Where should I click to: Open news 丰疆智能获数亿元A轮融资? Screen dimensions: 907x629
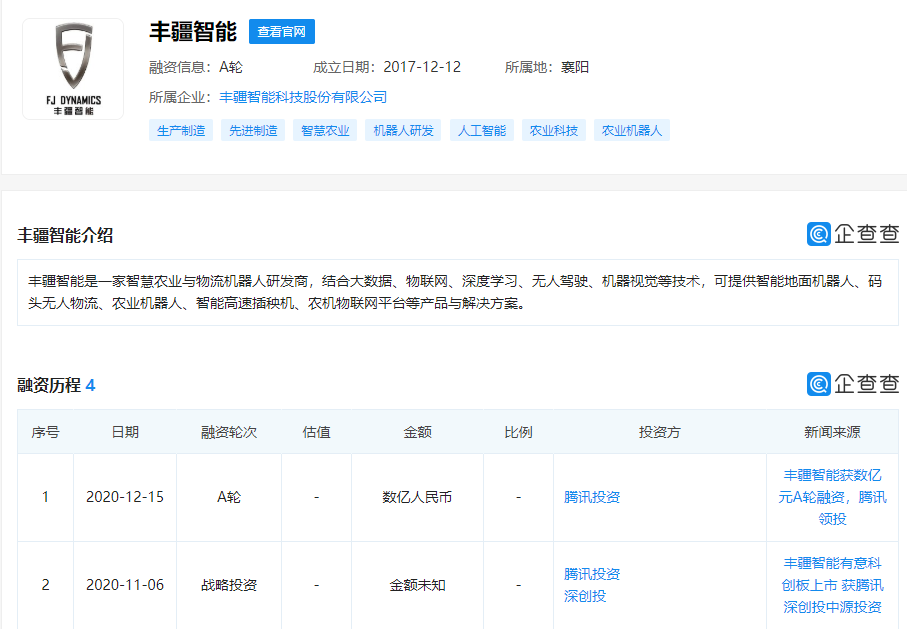(832, 497)
